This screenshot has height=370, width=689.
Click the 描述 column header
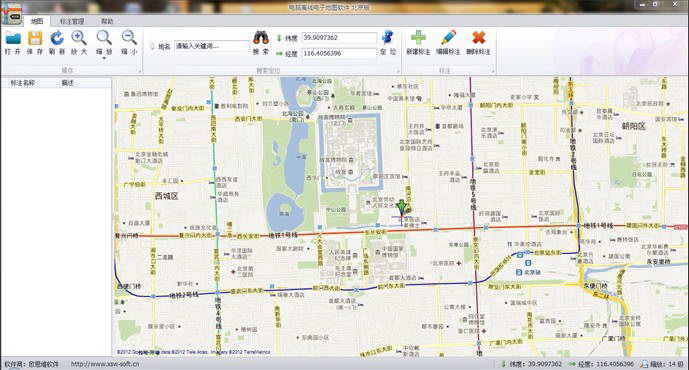(x=85, y=83)
